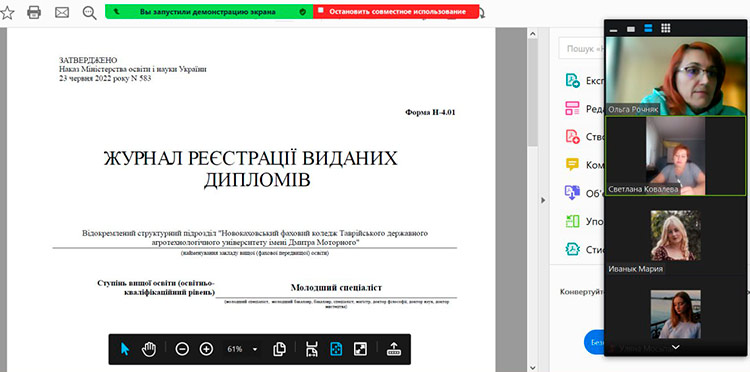The image size is (750, 372).
Task: Open the Create PDF tool icon
Action: [573, 137]
